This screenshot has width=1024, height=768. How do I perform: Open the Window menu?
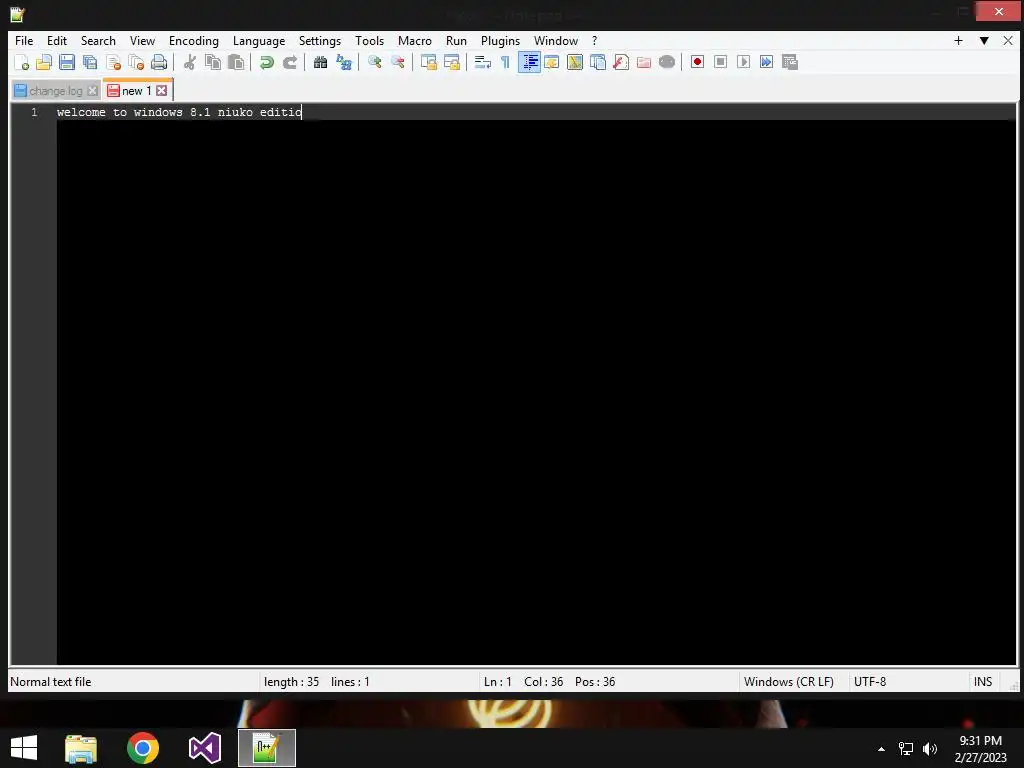tap(556, 40)
